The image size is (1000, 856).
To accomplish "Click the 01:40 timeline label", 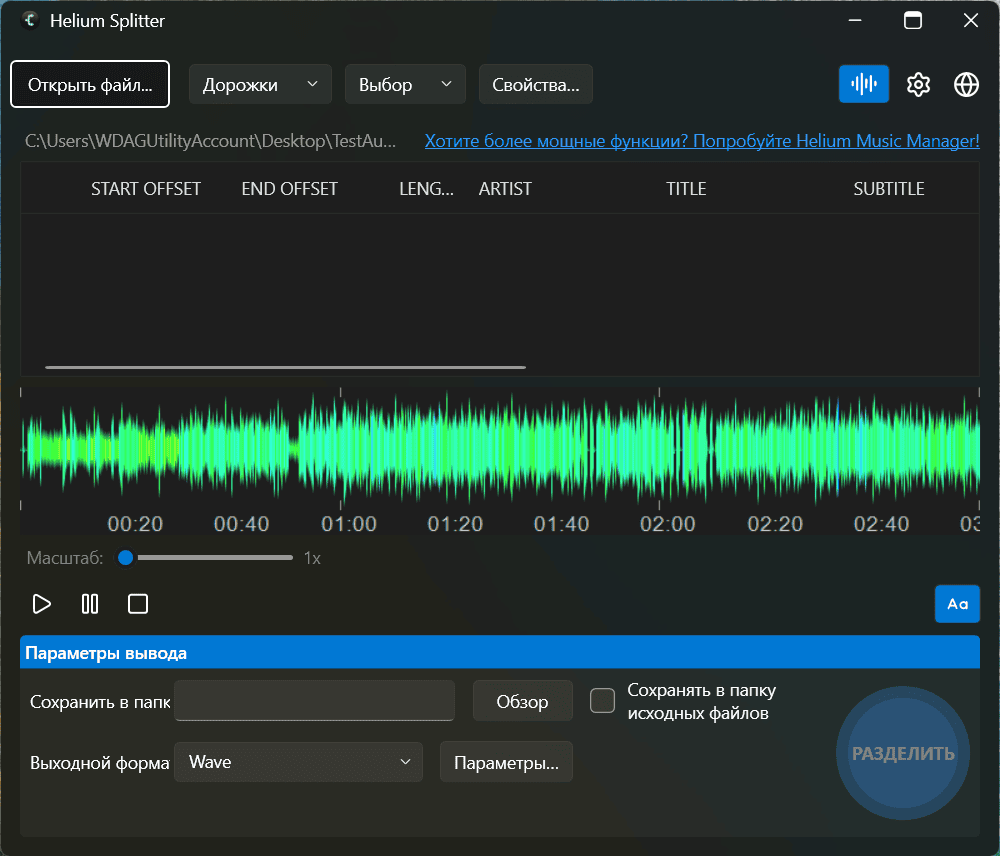I will click(x=561, y=524).
